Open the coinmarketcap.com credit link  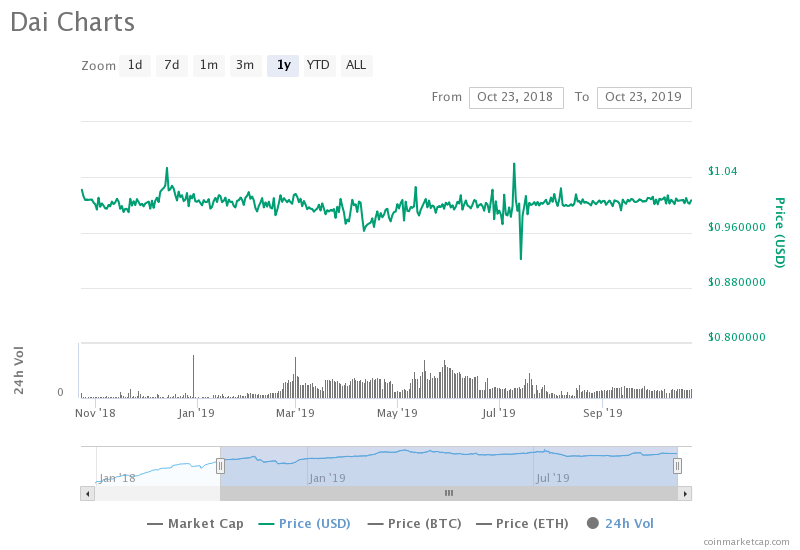tap(746, 541)
